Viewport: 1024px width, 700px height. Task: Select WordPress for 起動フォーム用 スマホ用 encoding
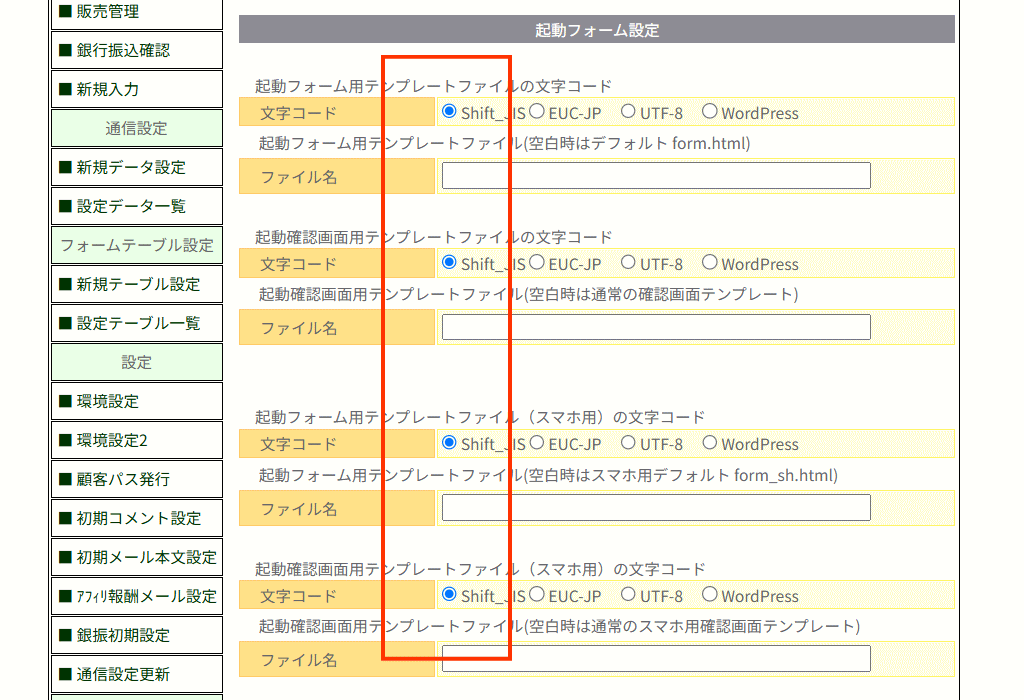click(x=710, y=443)
